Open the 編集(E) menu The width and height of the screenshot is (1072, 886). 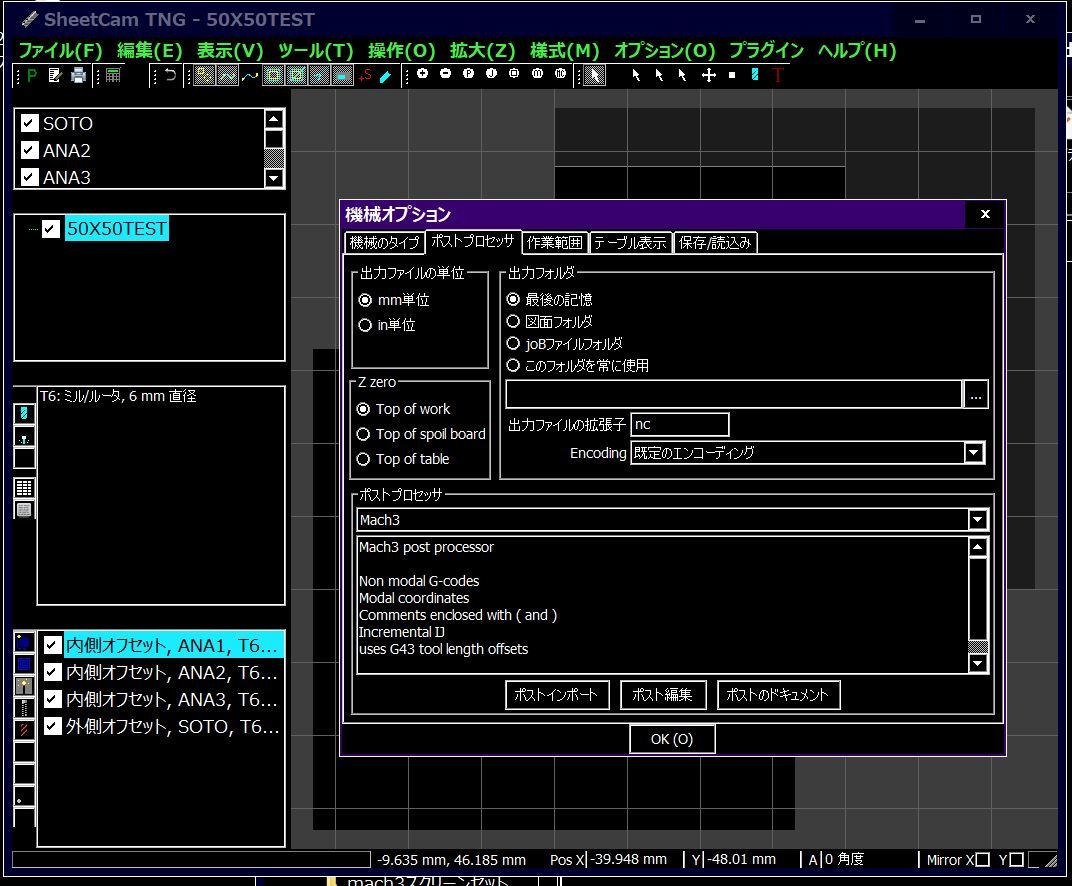click(x=150, y=51)
